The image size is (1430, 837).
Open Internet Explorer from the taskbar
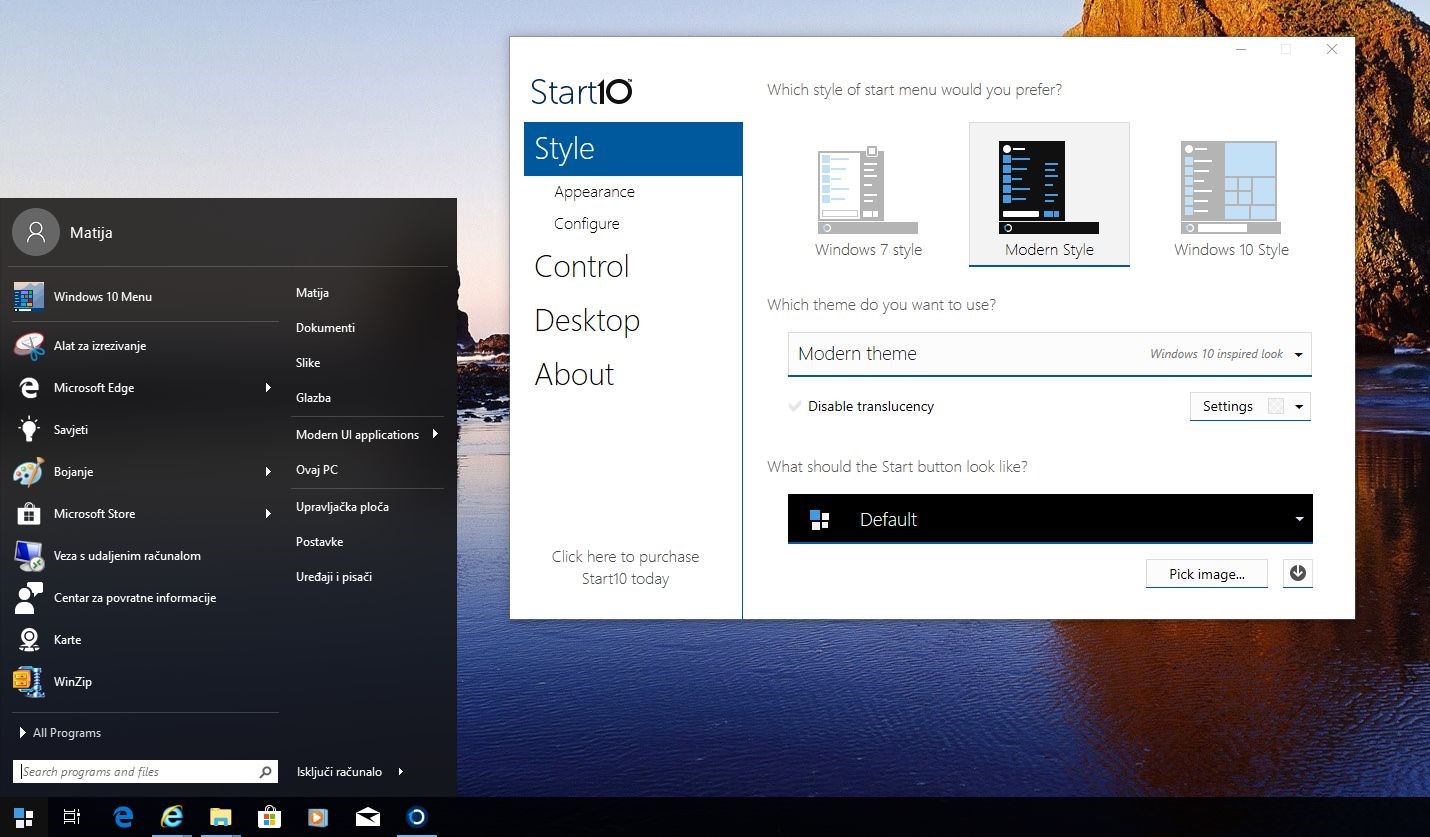coord(172,817)
